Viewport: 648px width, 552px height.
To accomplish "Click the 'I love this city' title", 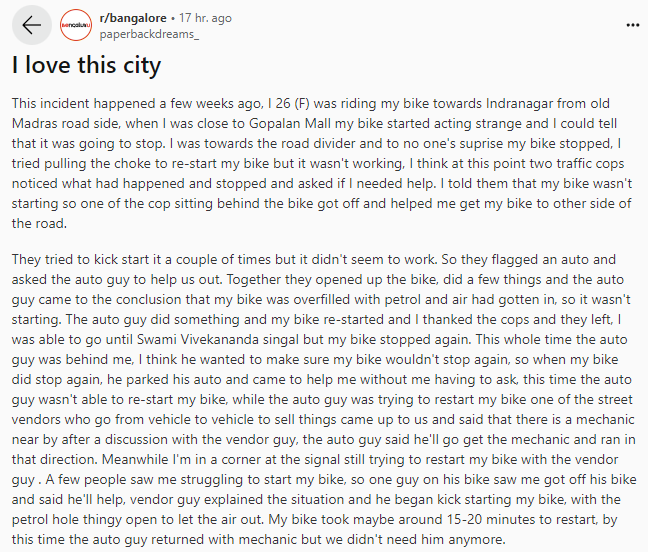I will (87, 66).
